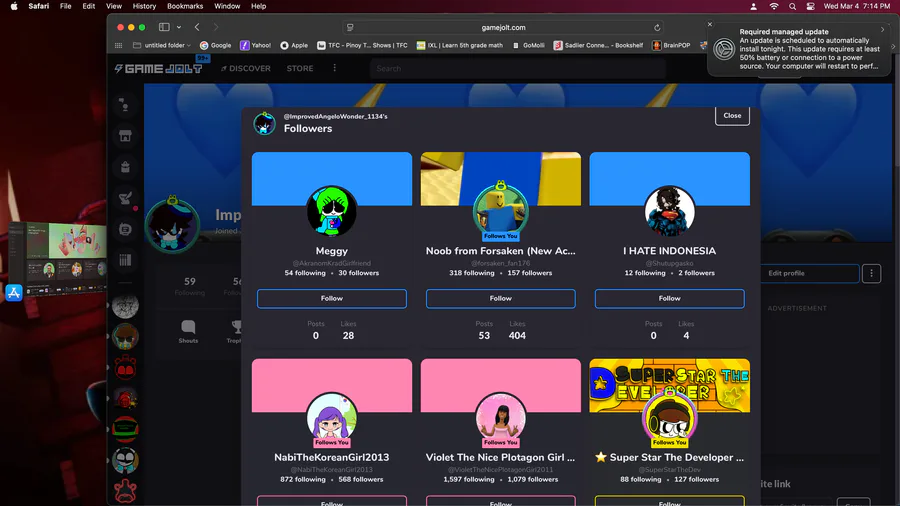
Task: Open Meggy's profile avatar
Action: pyautogui.click(x=332, y=211)
